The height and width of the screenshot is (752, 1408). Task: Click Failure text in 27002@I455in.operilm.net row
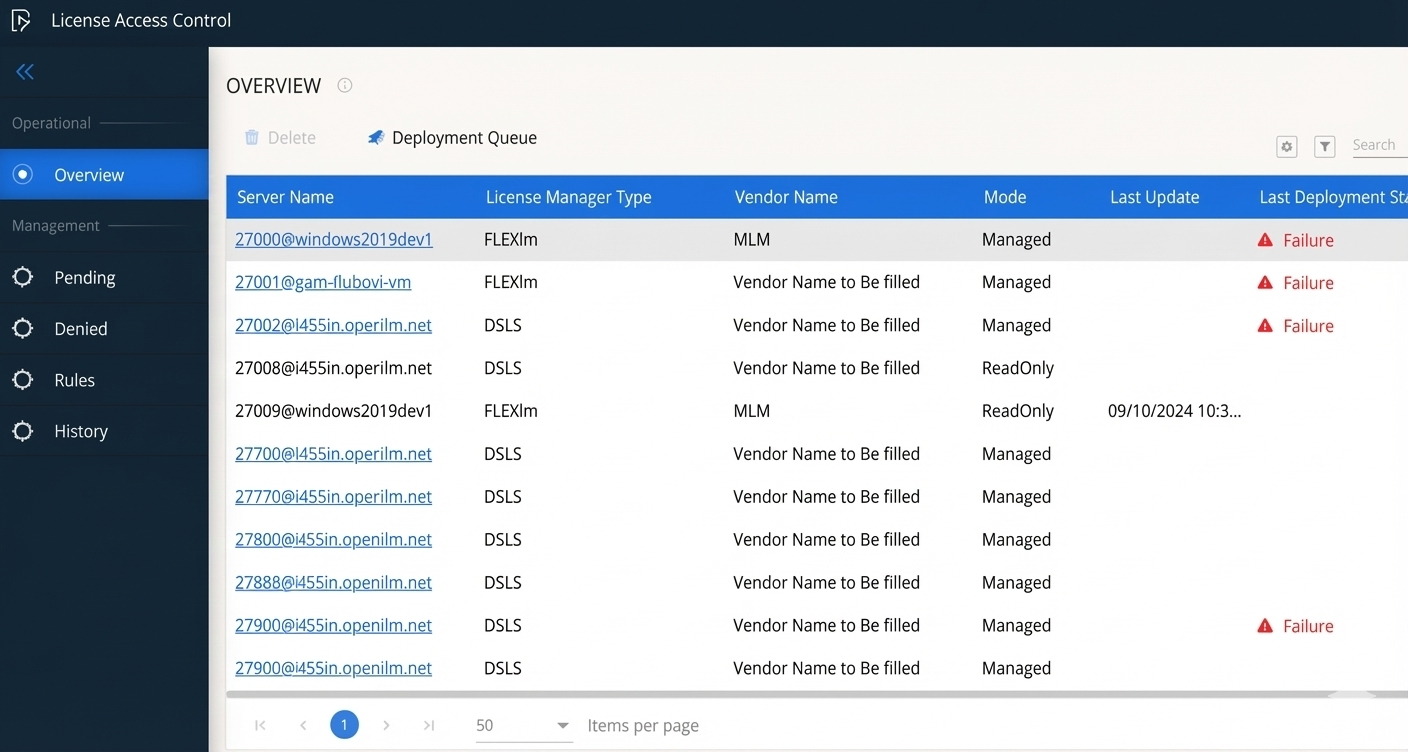tap(1308, 326)
